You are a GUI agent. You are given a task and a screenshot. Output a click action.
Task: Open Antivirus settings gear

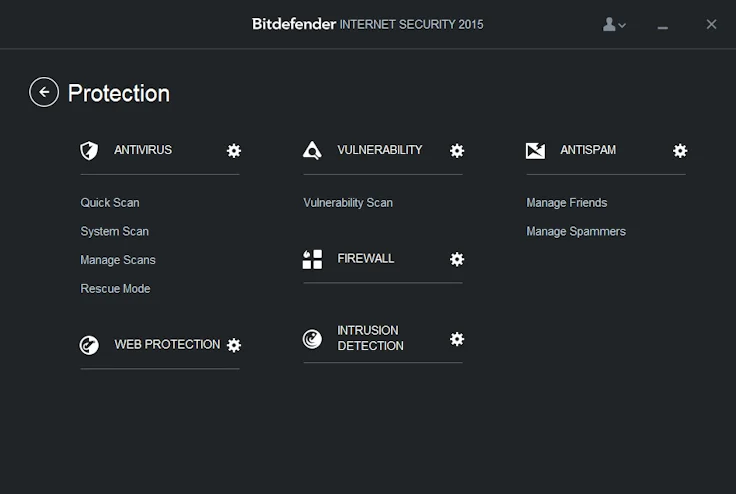pyautogui.click(x=234, y=151)
